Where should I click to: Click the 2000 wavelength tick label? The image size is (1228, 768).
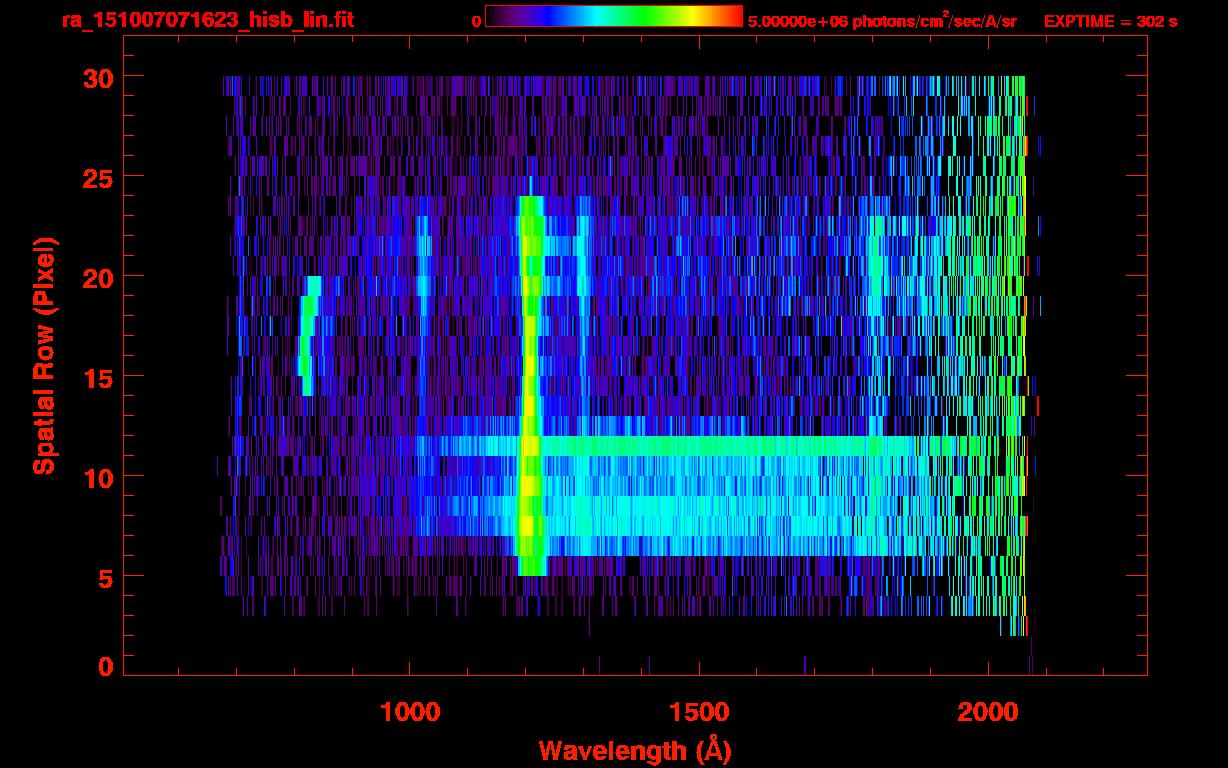click(987, 712)
